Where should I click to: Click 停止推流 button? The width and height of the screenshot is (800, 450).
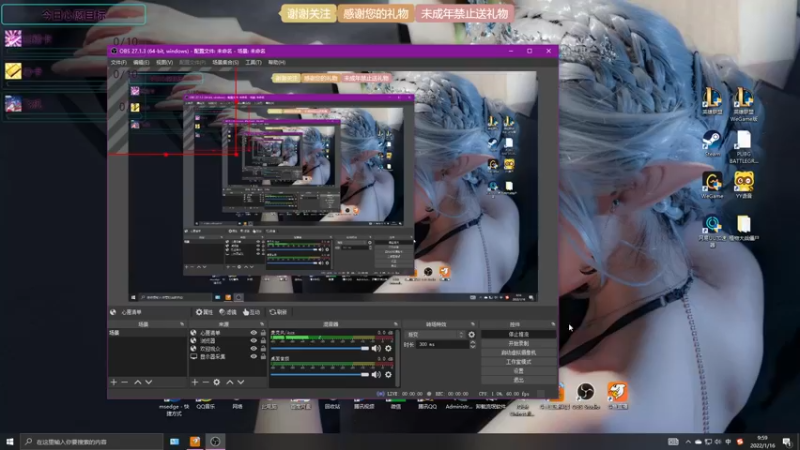(518, 334)
